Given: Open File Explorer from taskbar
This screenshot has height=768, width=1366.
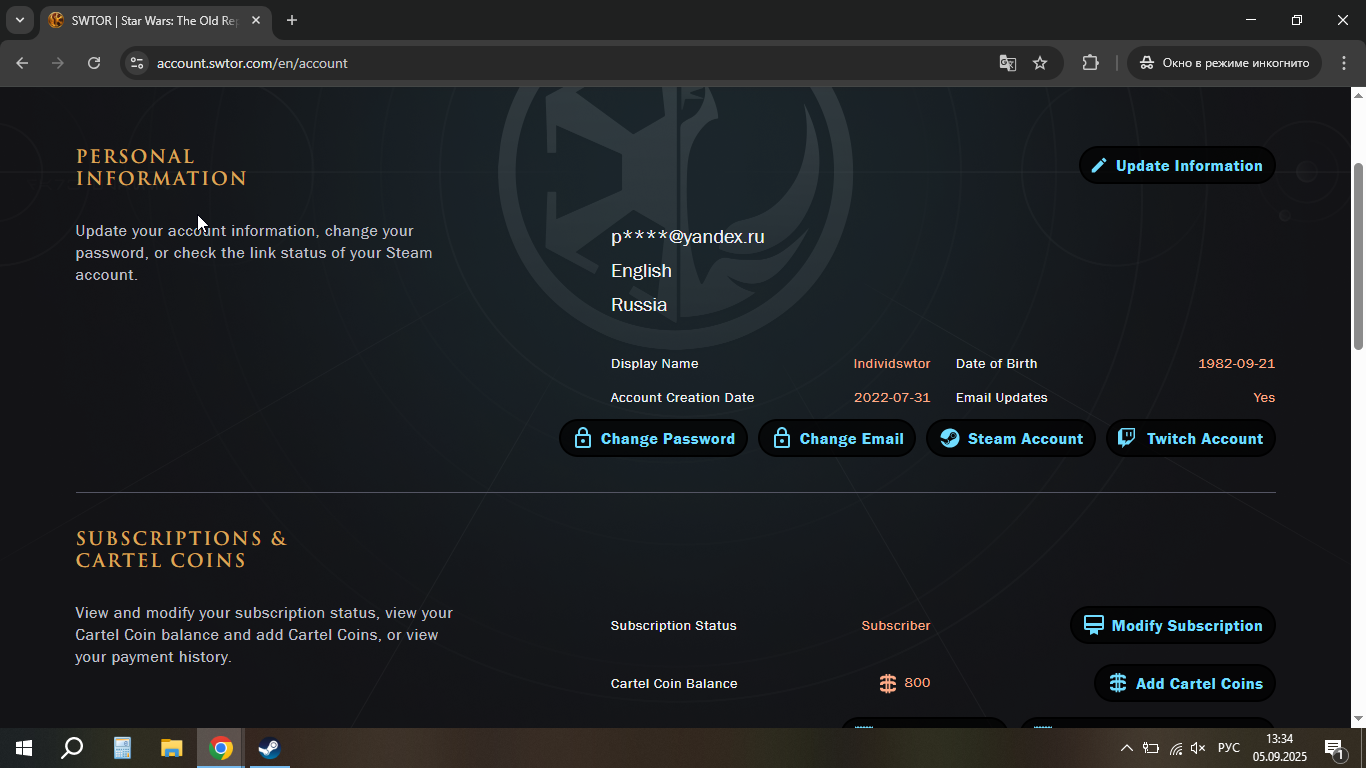Looking at the screenshot, I should click(172, 748).
